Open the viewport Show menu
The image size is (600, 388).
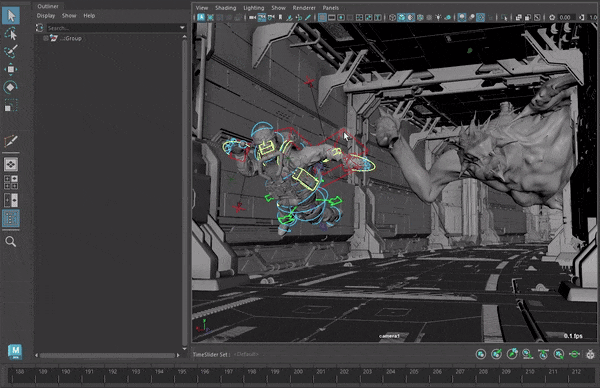pos(279,8)
